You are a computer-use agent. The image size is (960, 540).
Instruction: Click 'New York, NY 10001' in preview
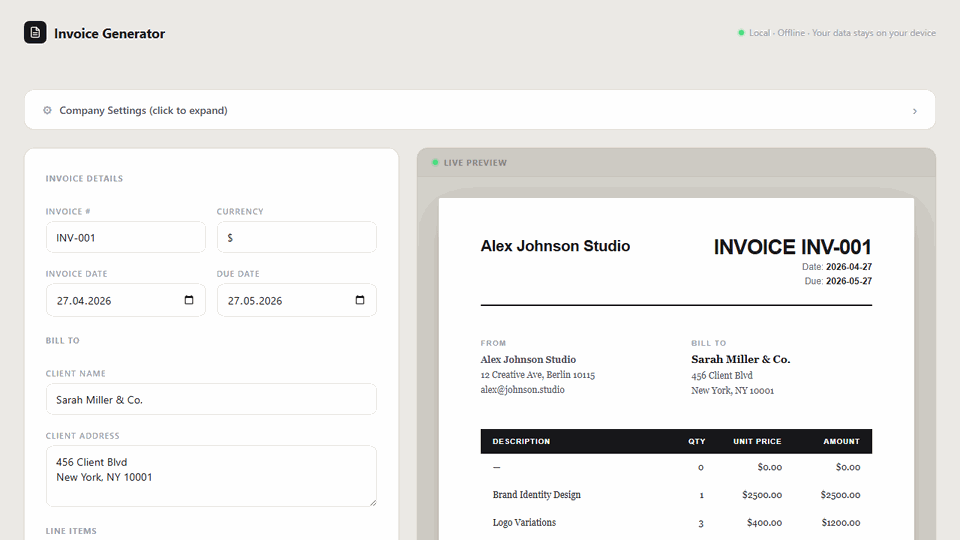pos(732,391)
